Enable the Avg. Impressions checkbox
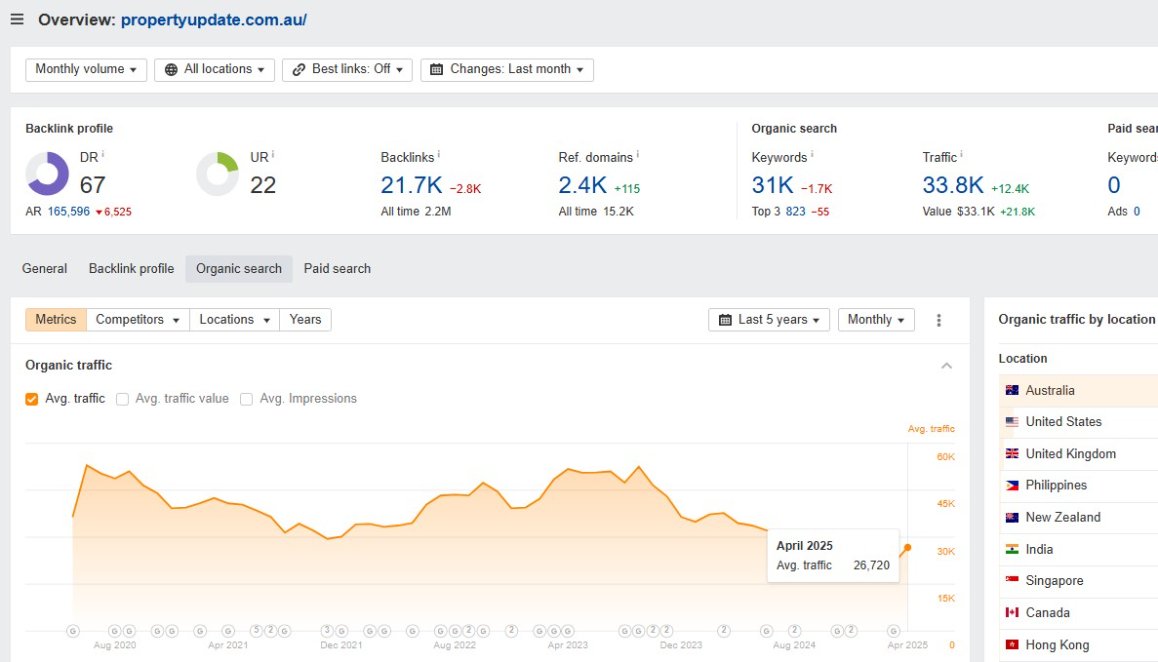 tap(247, 399)
